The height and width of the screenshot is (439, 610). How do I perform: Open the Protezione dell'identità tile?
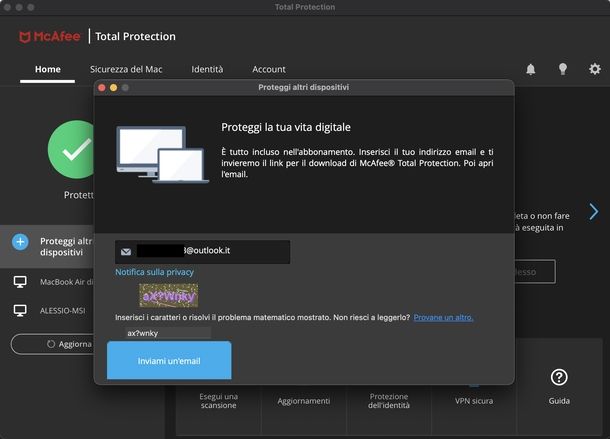click(389, 401)
